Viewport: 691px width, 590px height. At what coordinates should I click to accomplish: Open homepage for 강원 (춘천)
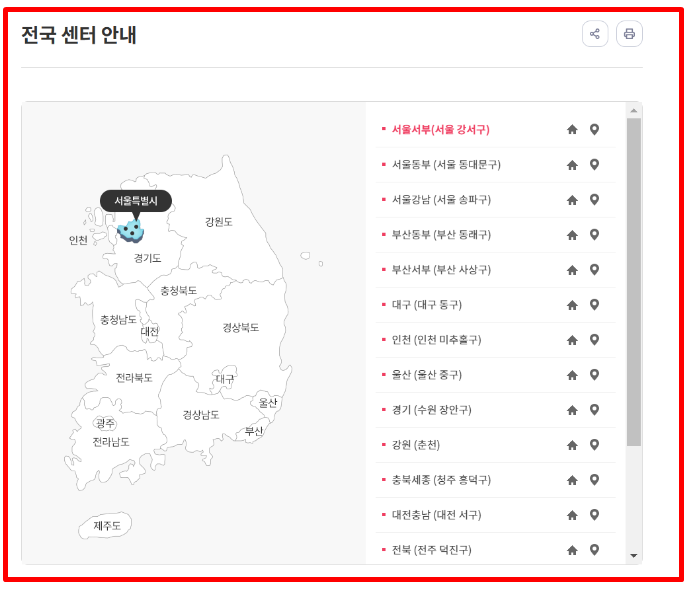(572, 445)
